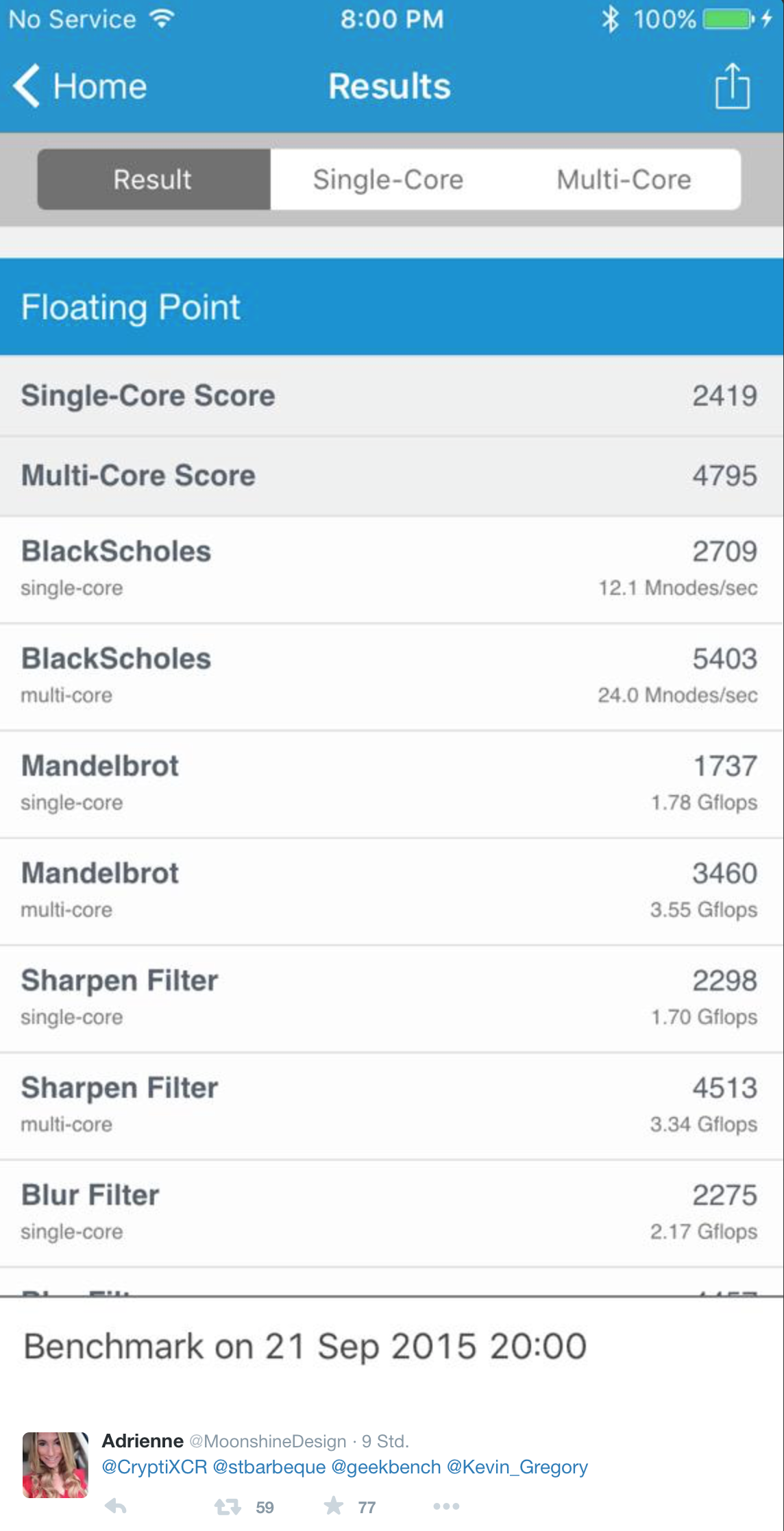Switch to the Single-Core tab
The width and height of the screenshot is (784, 1531).
pyautogui.click(x=388, y=180)
